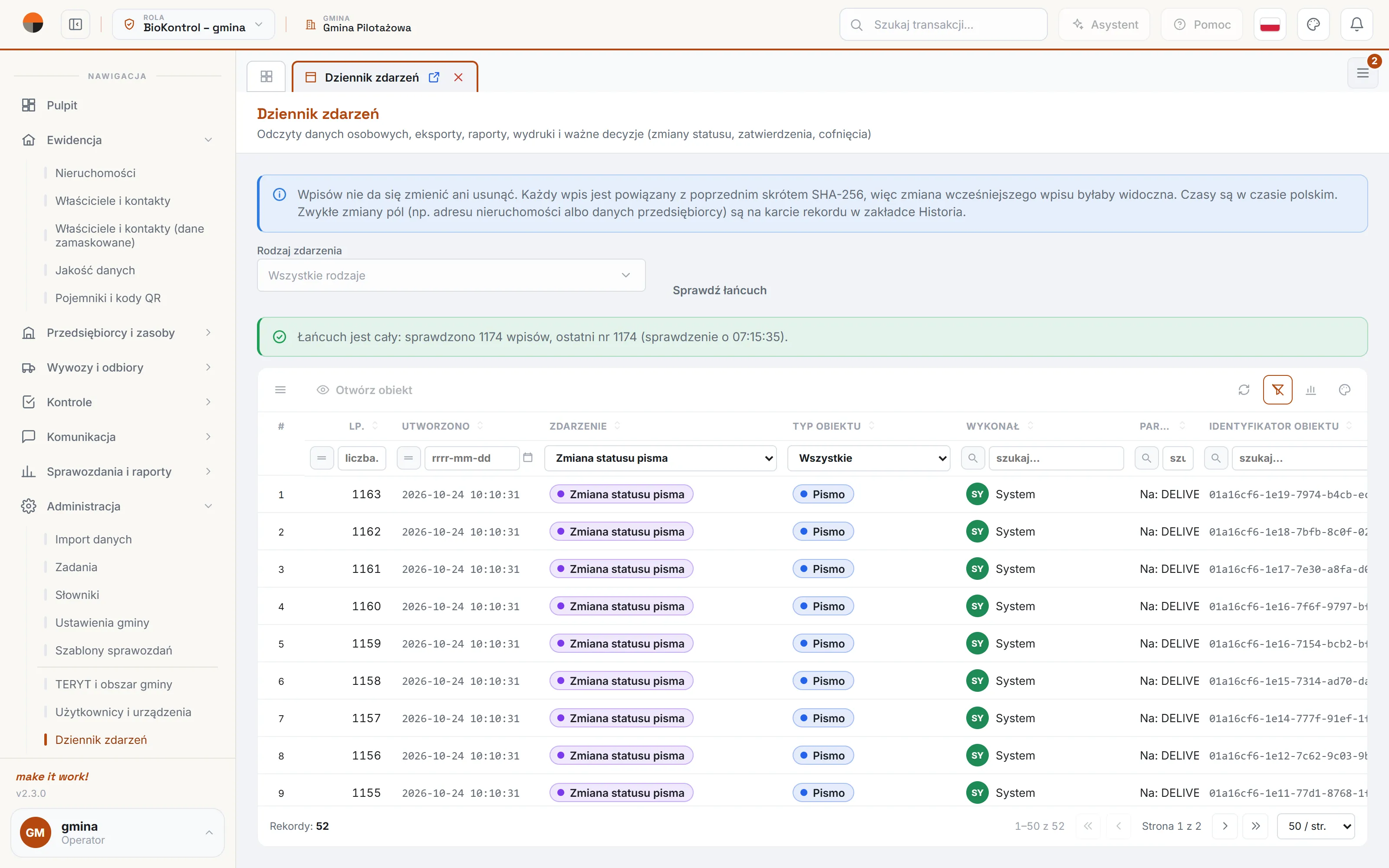Clear table filters with the funnel icon
Viewport: 1389px width, 868px height.
(x=1277, y=390)
